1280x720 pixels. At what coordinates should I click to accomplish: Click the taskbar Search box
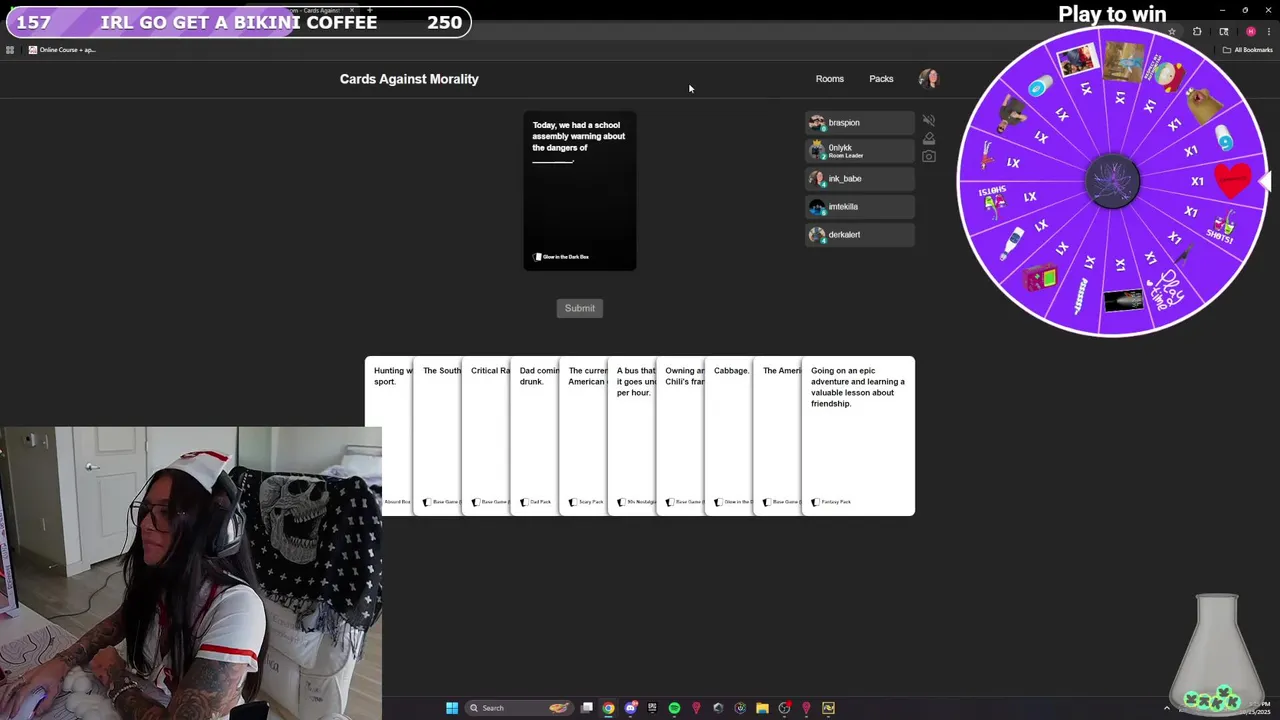pos(520,708)
